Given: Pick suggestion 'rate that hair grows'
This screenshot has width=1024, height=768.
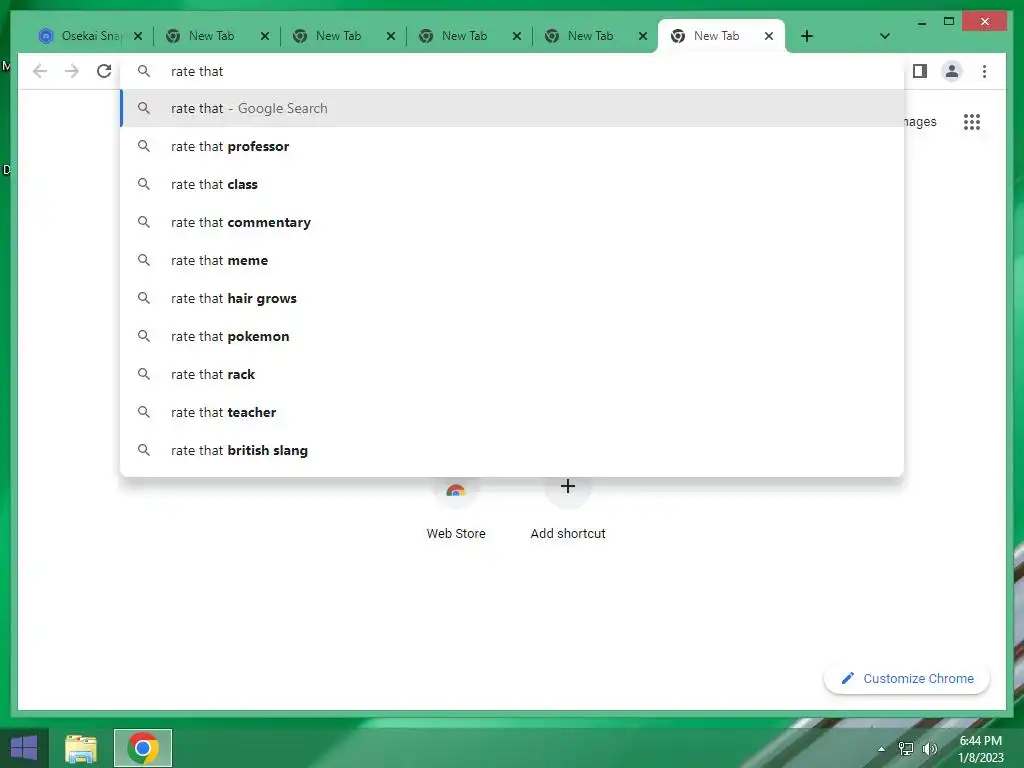Looking at the screenshot, I should tap(513, 298).
